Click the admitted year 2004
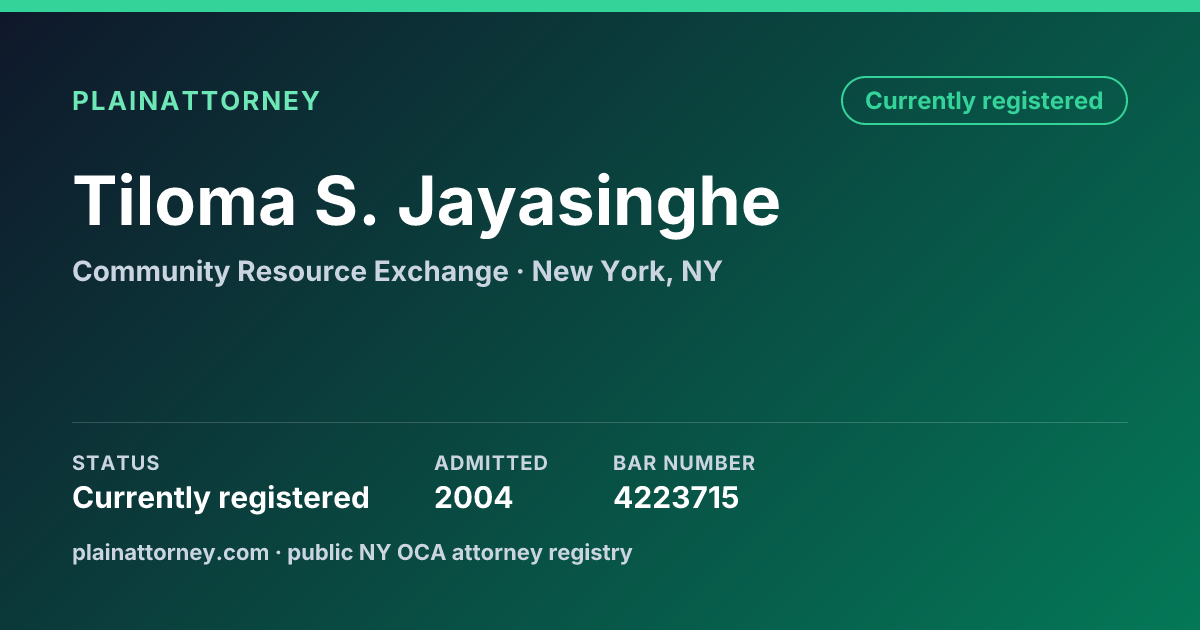This screenshot has width=1200, height=630. (473, 497)
